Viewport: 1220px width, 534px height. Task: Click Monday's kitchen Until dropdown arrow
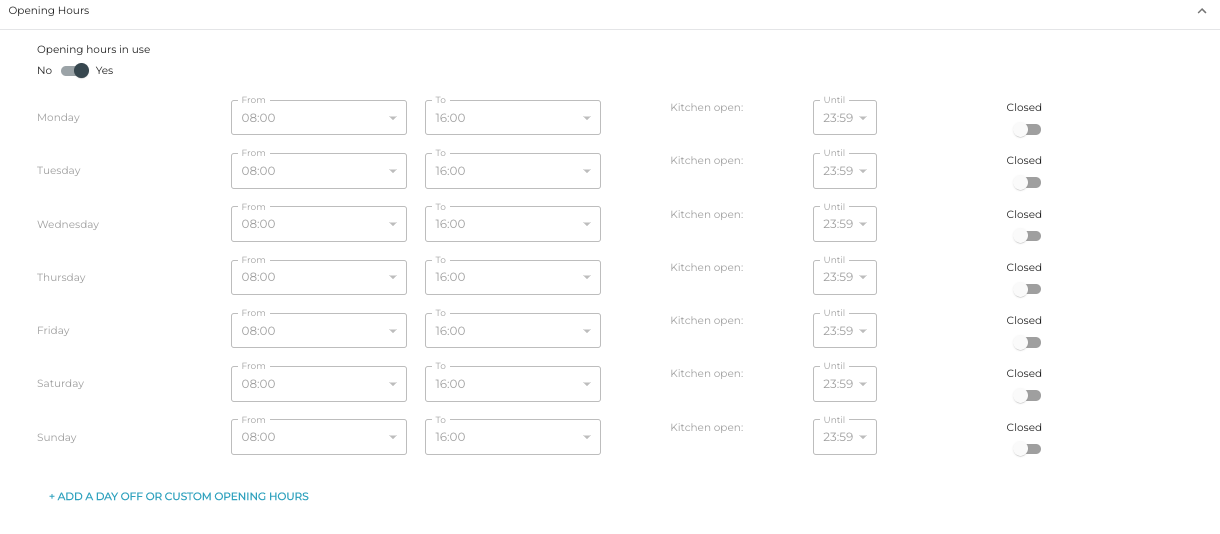click(x=863, y=118)
